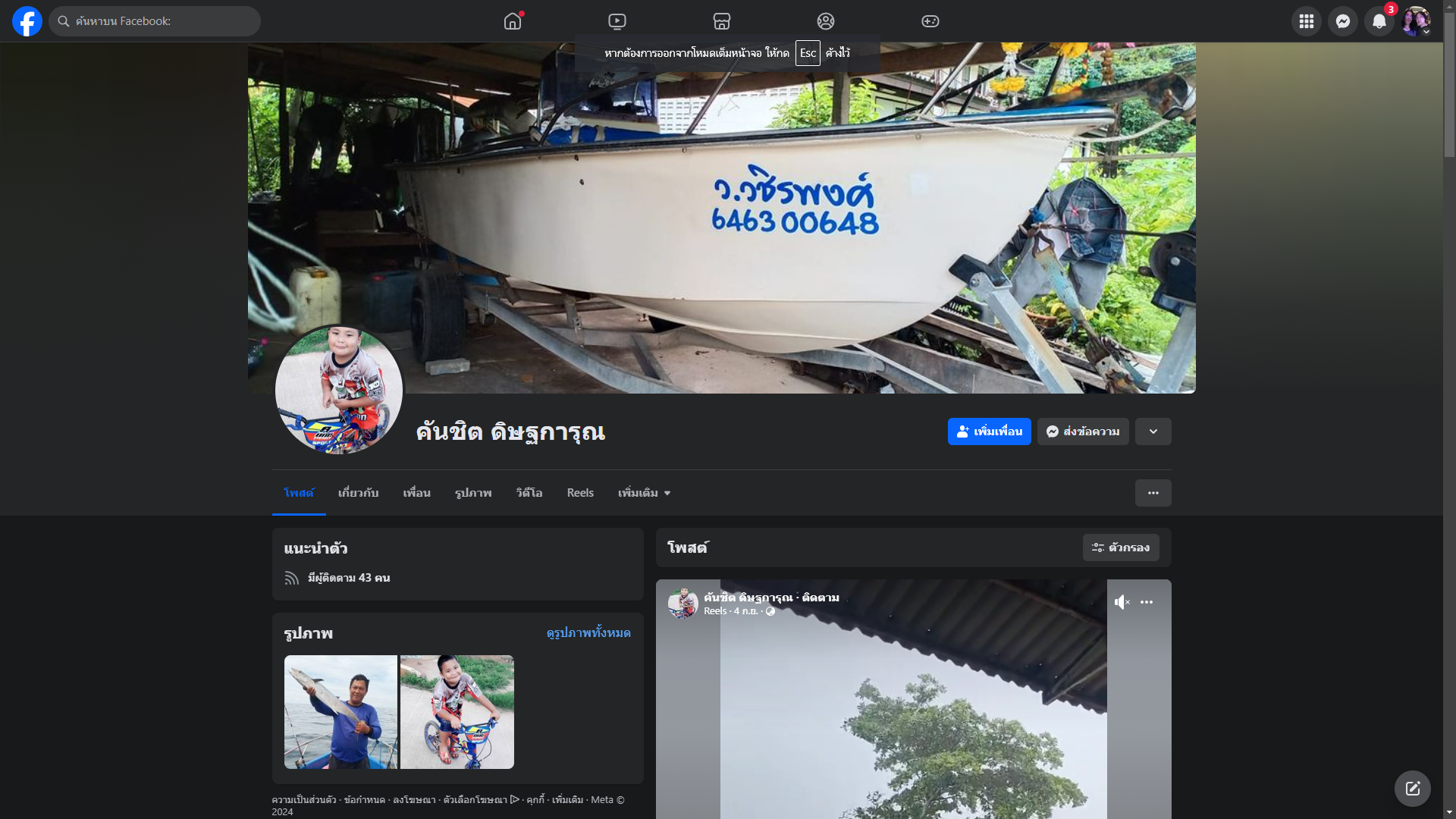Open the apps grid menu icon
Viewport: 1456px width, 819px height.
click(x=1306, y=21)
